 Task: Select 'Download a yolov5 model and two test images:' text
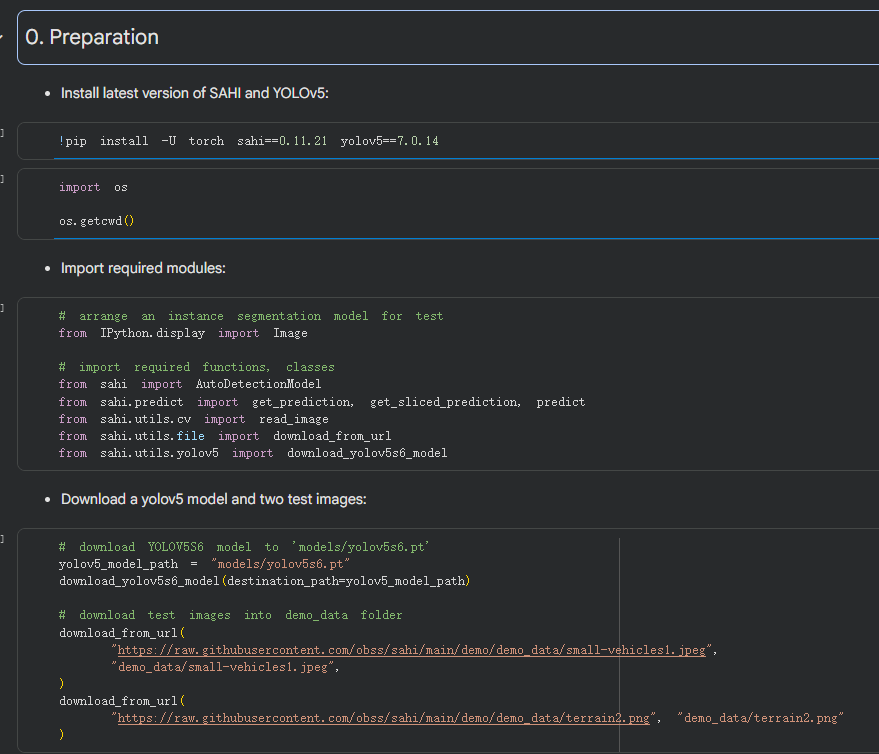pyautogui.click(x=214, y=499)
